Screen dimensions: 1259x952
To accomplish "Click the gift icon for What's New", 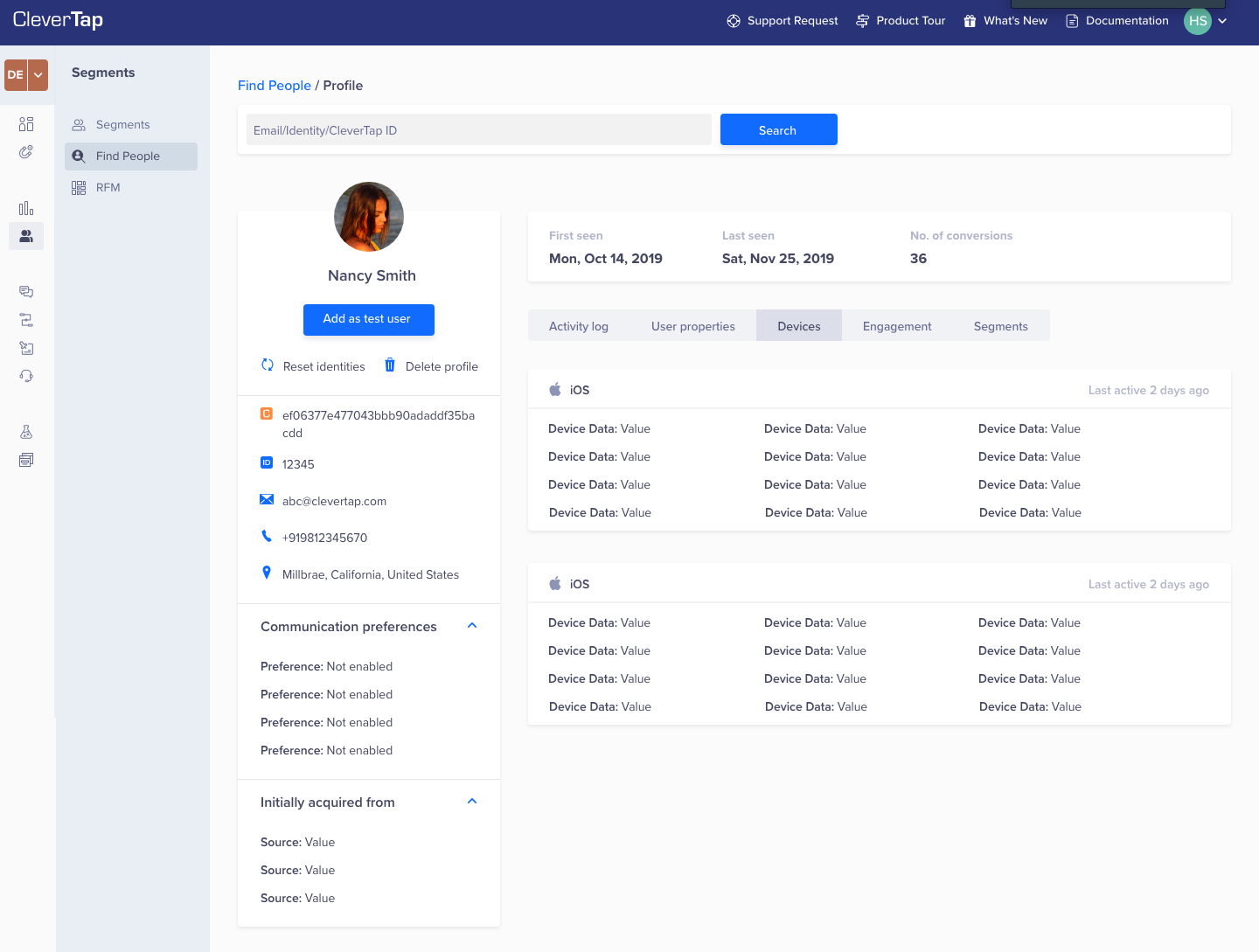I will click(x=970, y=21).
